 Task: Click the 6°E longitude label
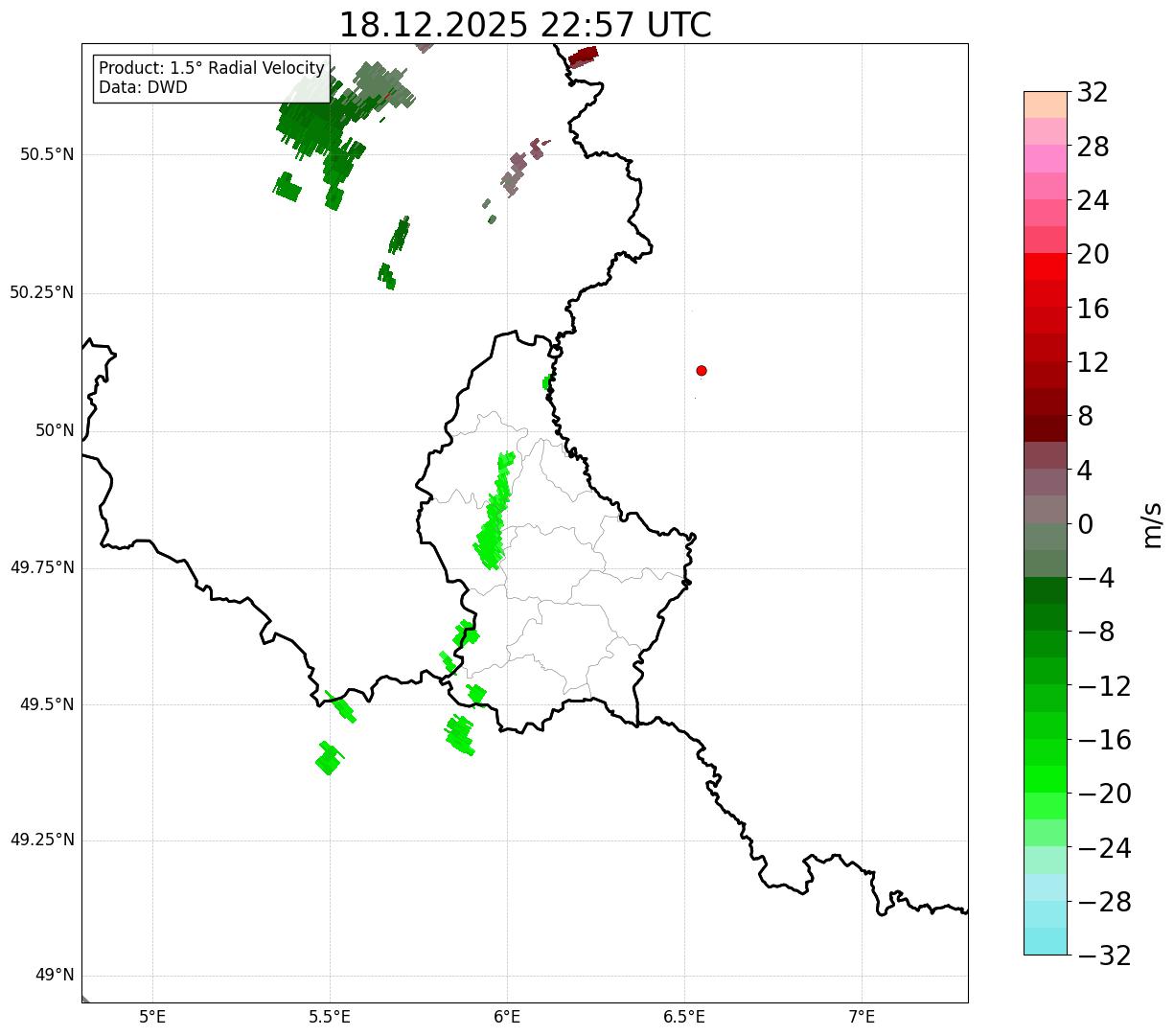point(507,1017)
